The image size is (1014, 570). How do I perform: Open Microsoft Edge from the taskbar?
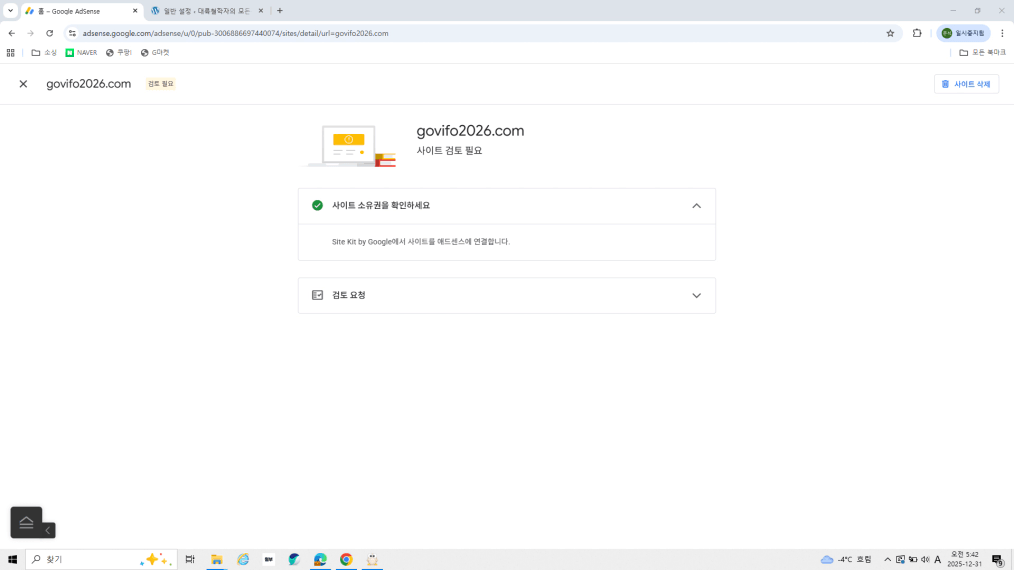coord(320,560)
